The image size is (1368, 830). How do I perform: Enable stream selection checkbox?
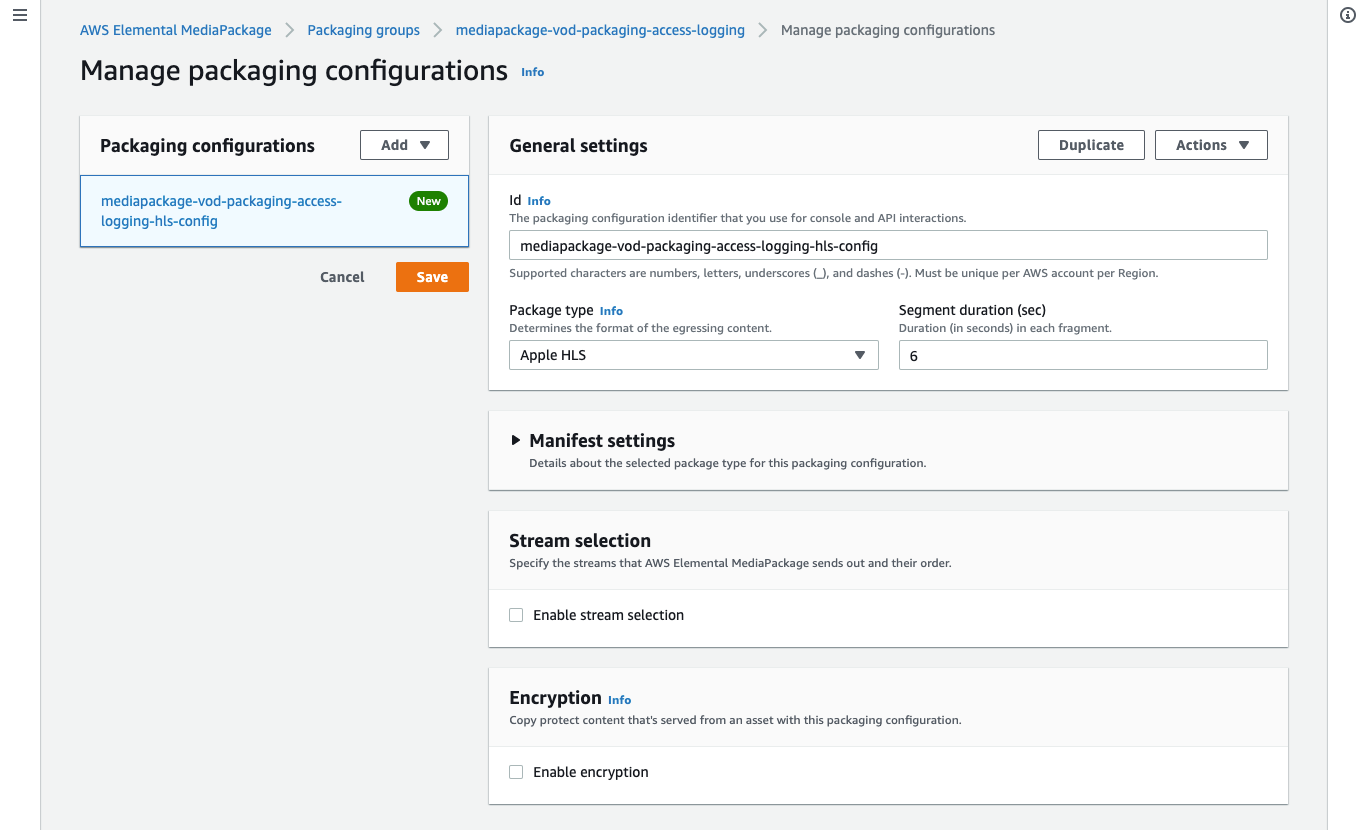(x=516, y=615)
